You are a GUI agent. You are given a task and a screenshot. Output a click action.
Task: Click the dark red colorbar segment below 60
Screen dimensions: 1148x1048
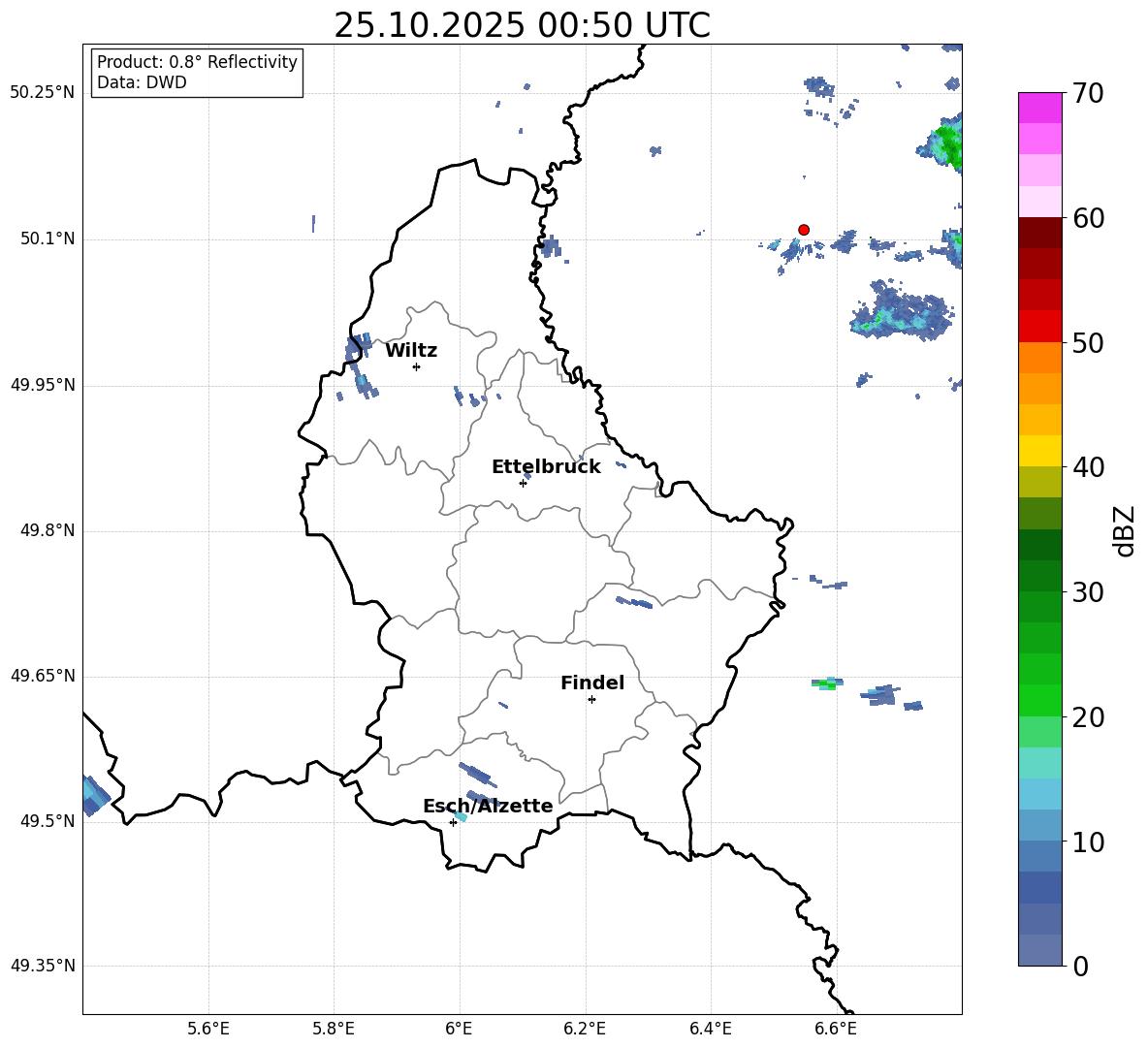[1040, 233]
